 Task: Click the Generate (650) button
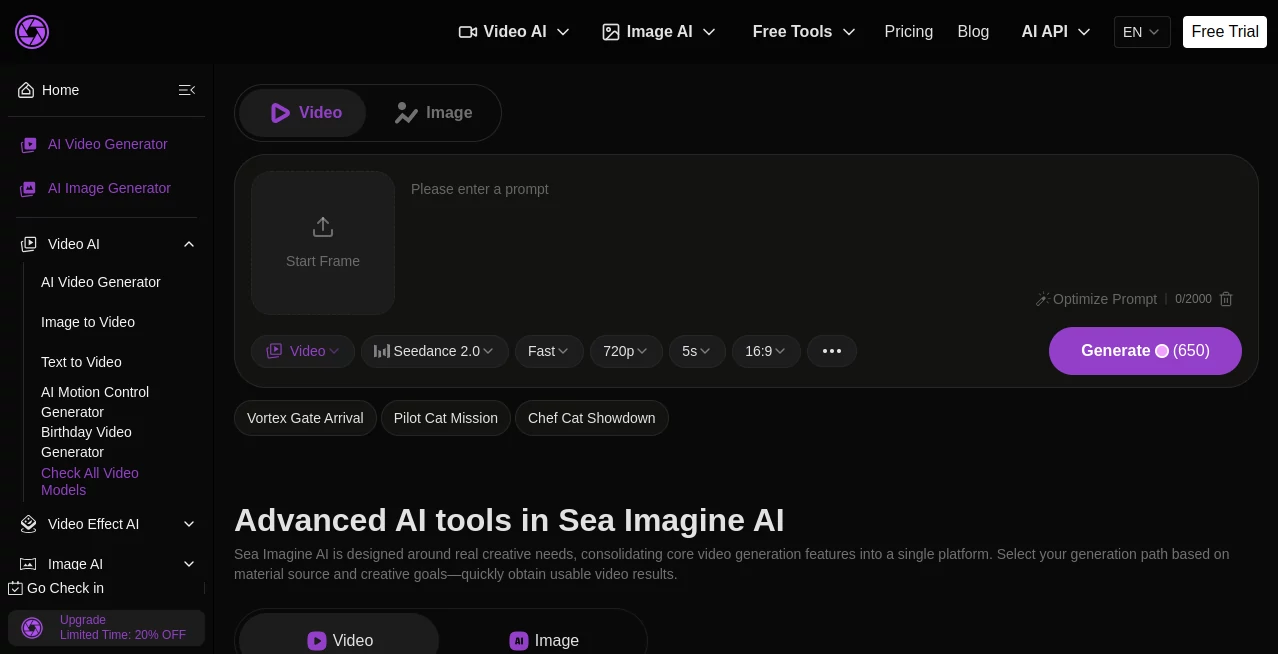click(1145, 351)
